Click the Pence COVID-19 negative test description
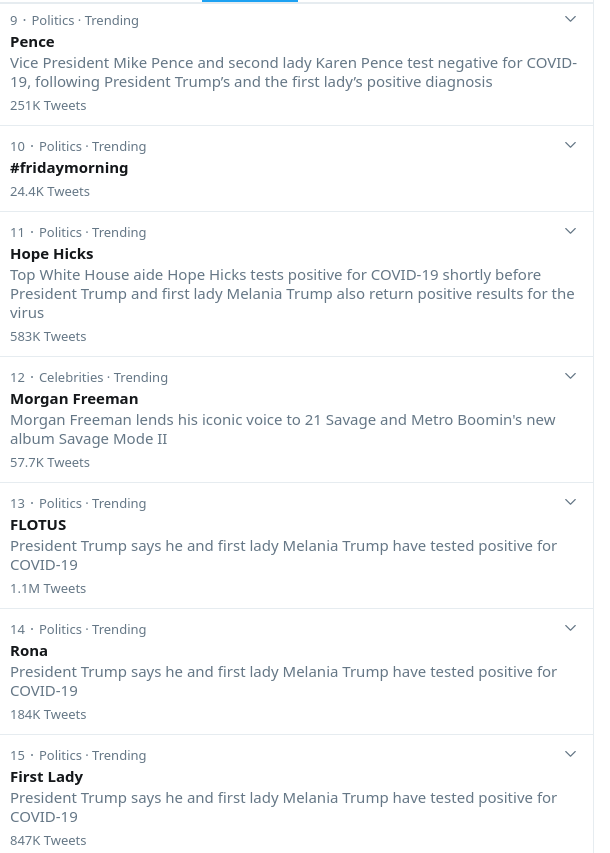The width and height of the screenshot is (610, 853). (293, 72)
